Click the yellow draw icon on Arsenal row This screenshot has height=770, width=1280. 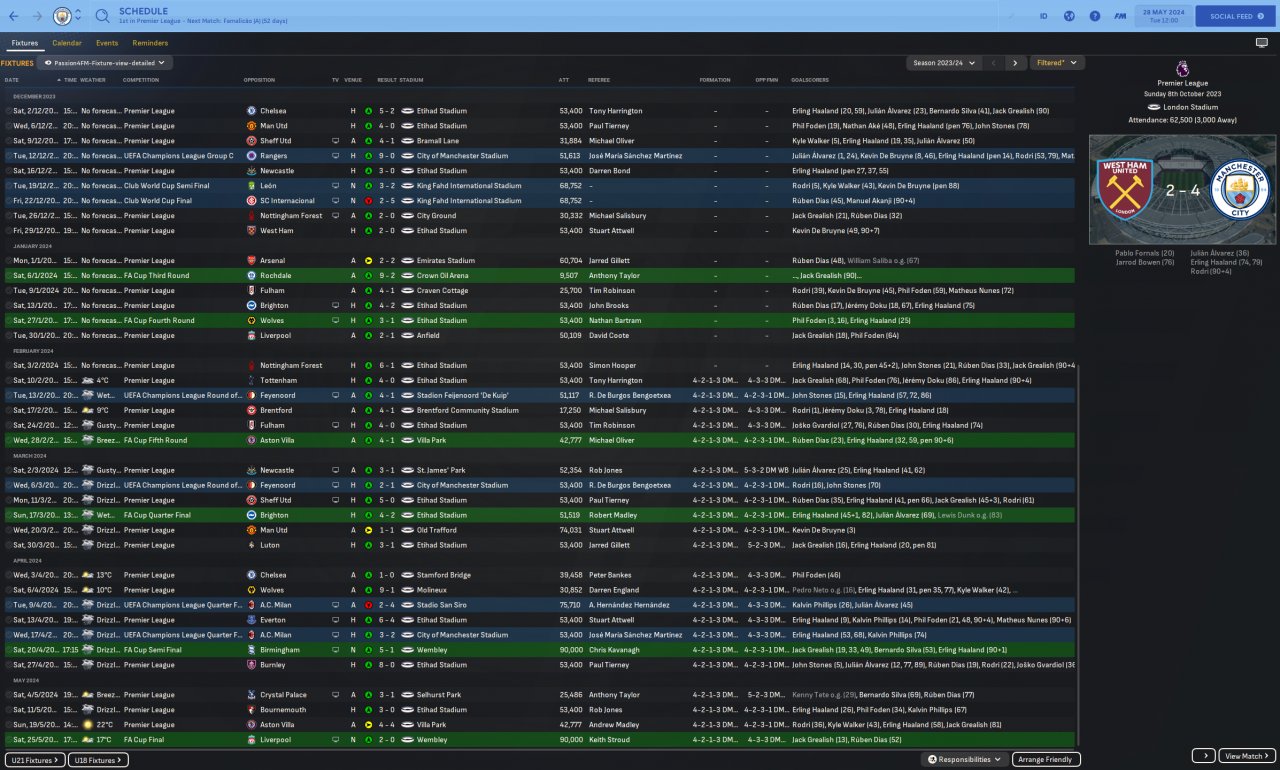(x=368, y=260)
